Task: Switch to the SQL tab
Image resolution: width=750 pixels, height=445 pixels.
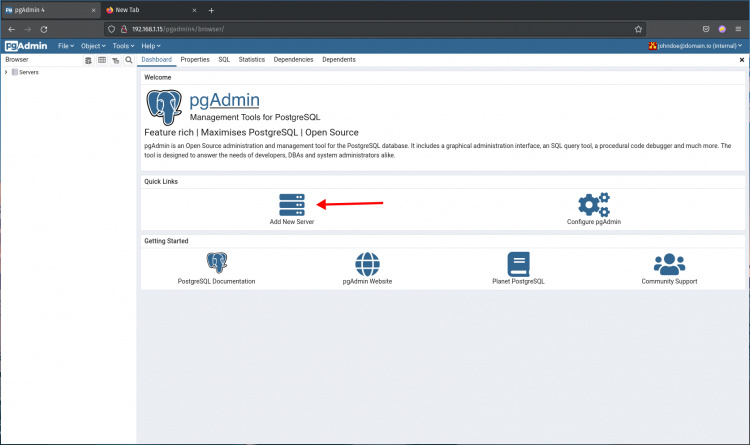Action: point(224,60)
